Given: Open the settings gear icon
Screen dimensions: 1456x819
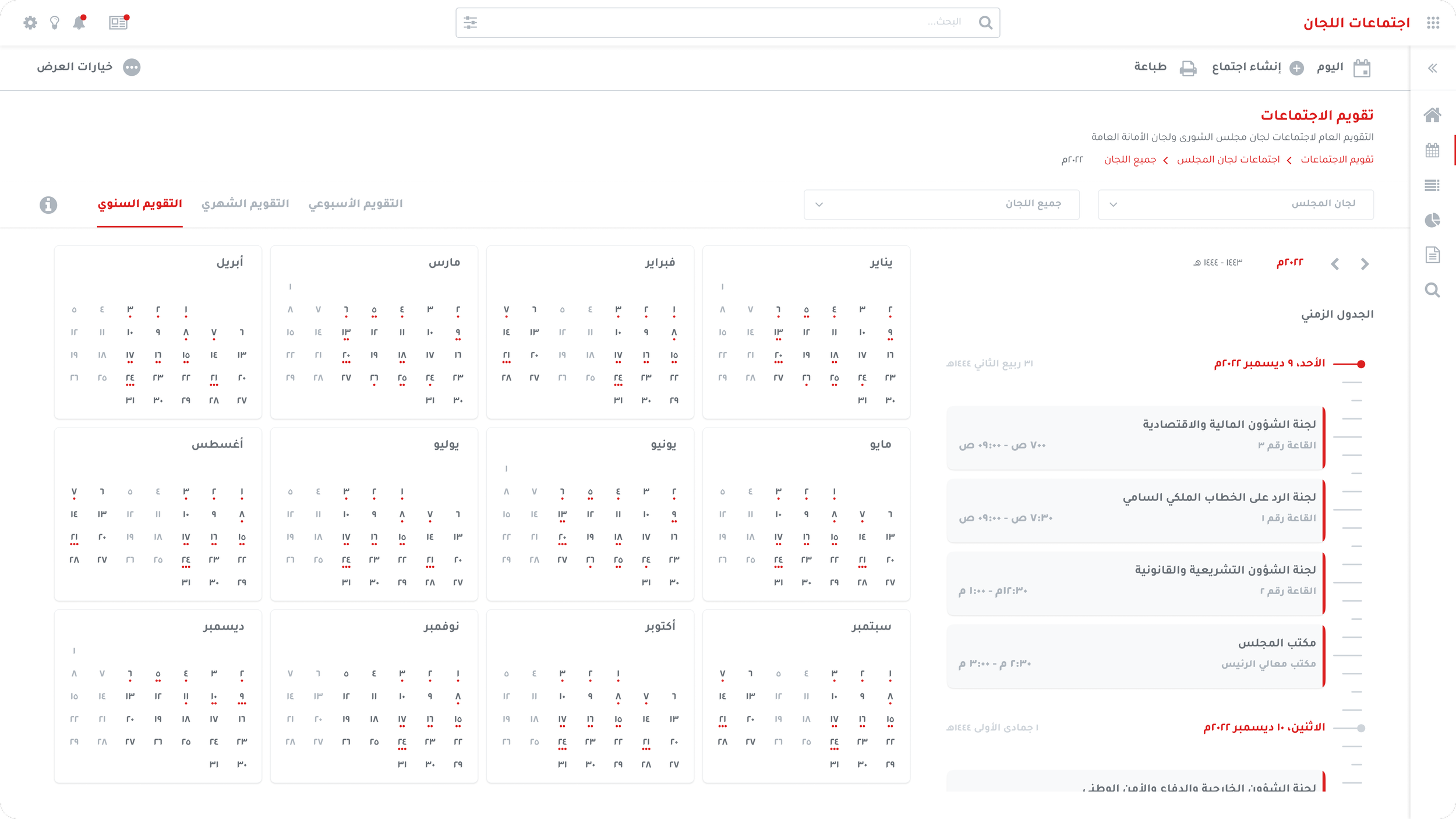Looking at the screenshot, I should 30,23.
